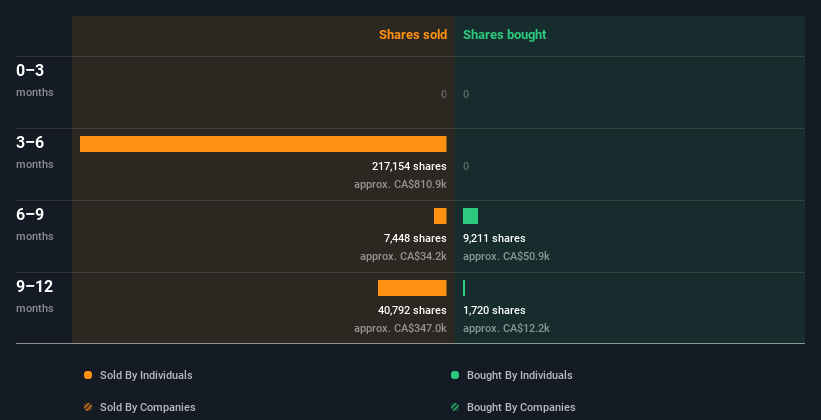Click the 0–3 months row label
821x420 pixels.
pos(35,80)
